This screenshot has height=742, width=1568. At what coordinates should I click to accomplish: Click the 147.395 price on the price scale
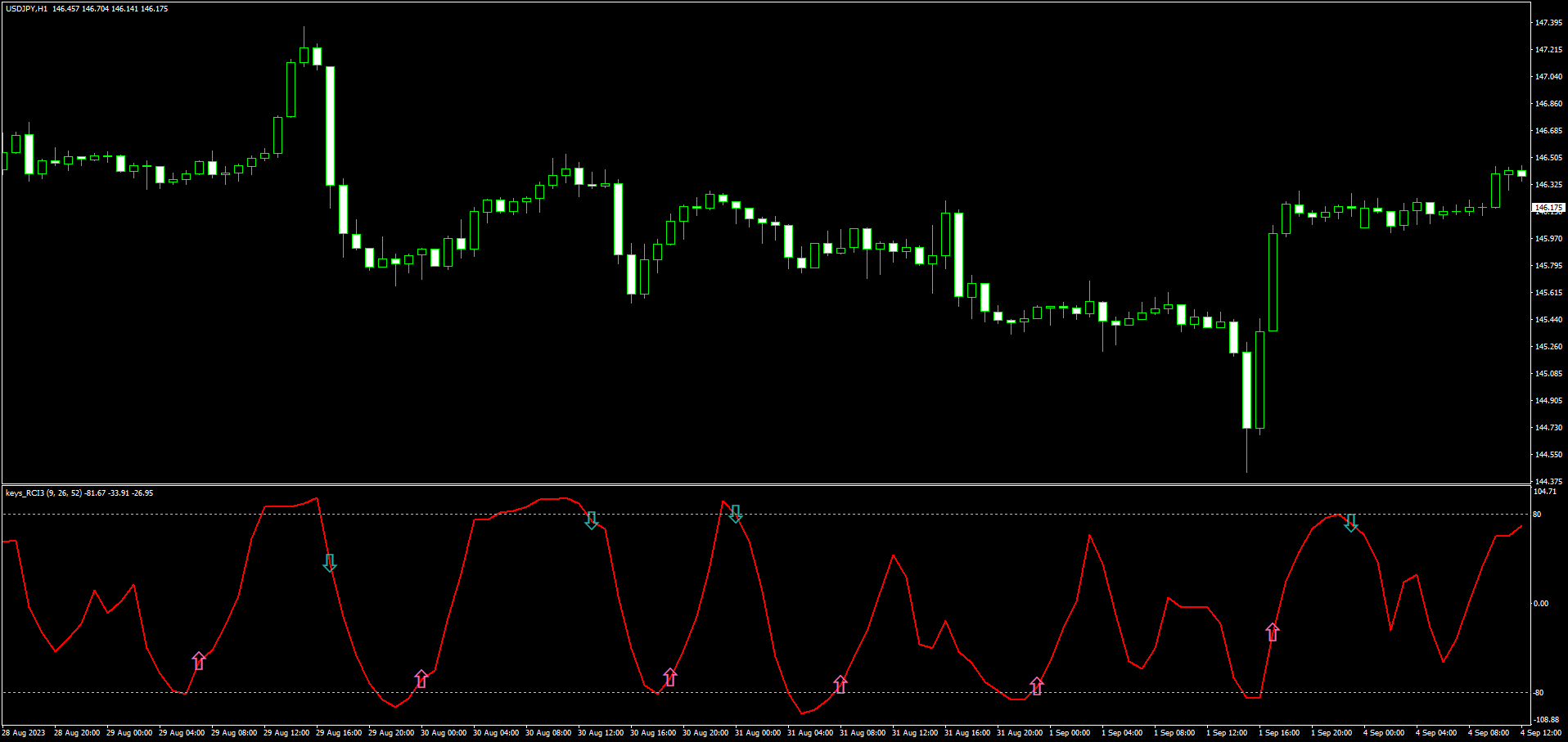(x=1548, y=23)
